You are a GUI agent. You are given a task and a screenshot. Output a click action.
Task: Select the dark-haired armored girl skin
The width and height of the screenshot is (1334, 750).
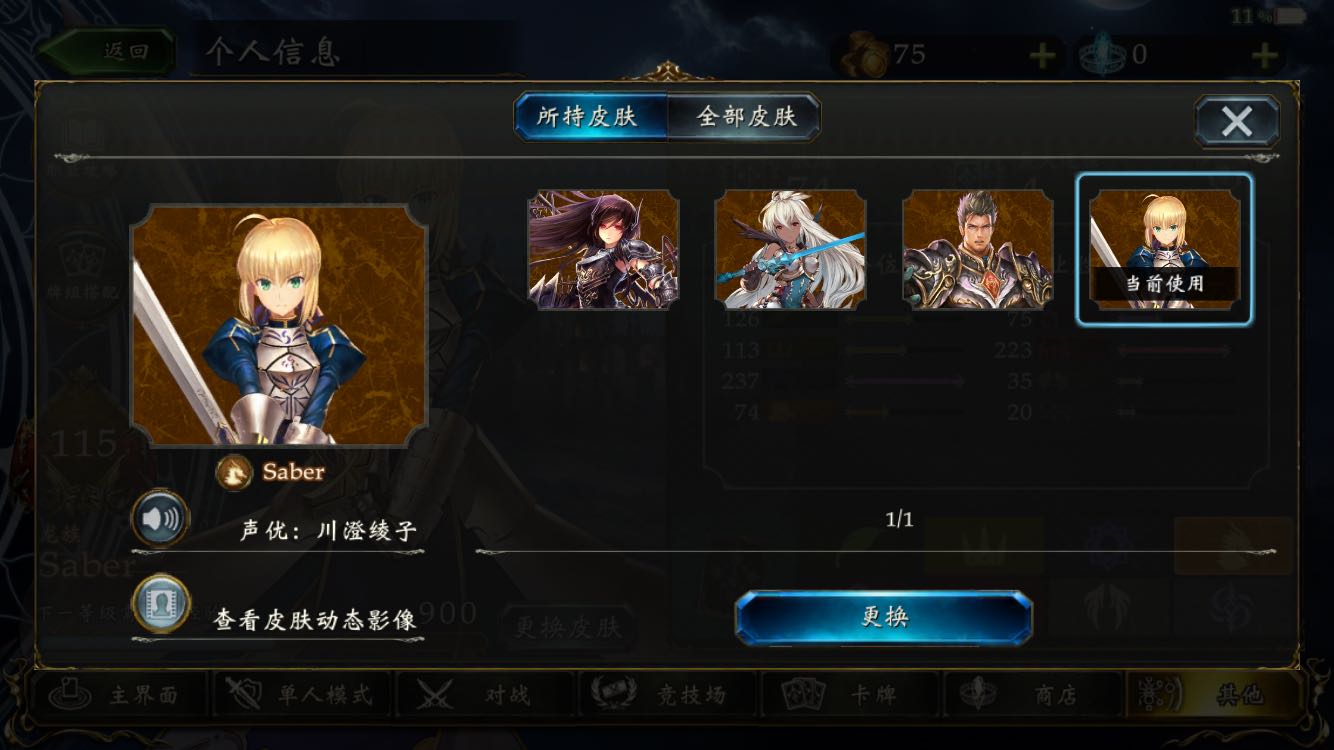point(603,249)
